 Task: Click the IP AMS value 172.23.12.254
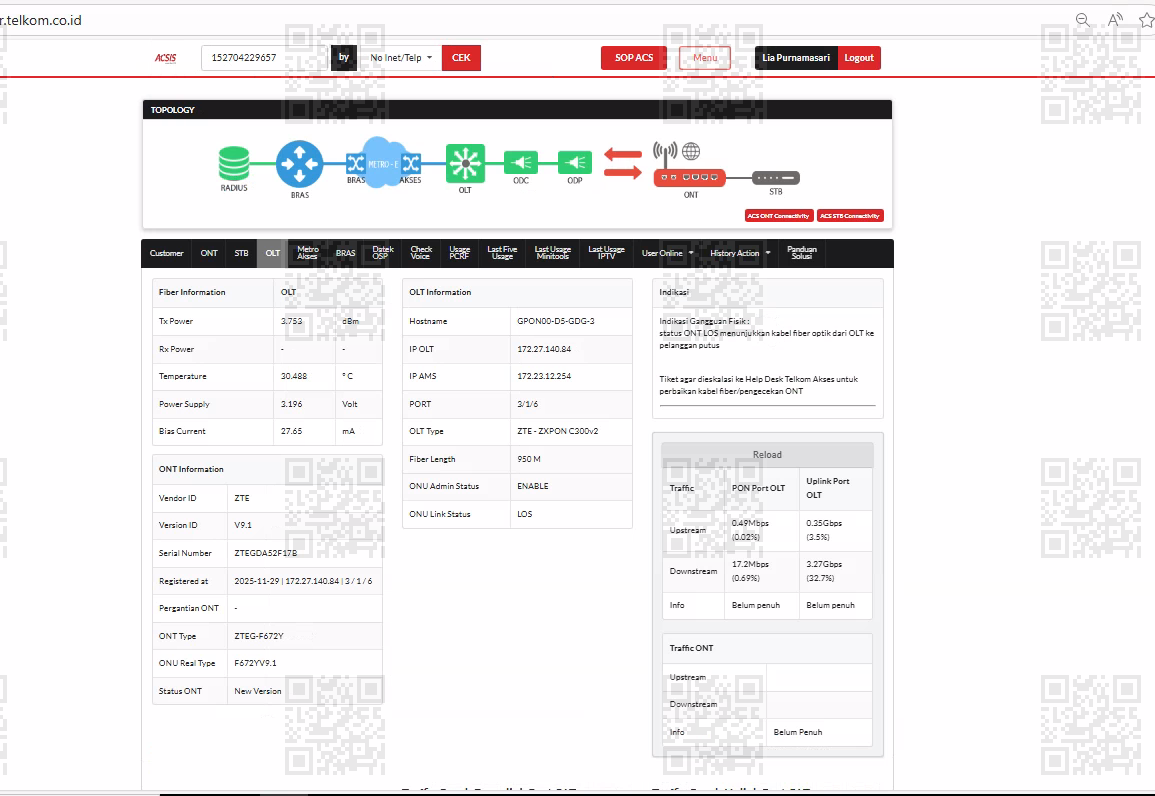coord(544,376)
